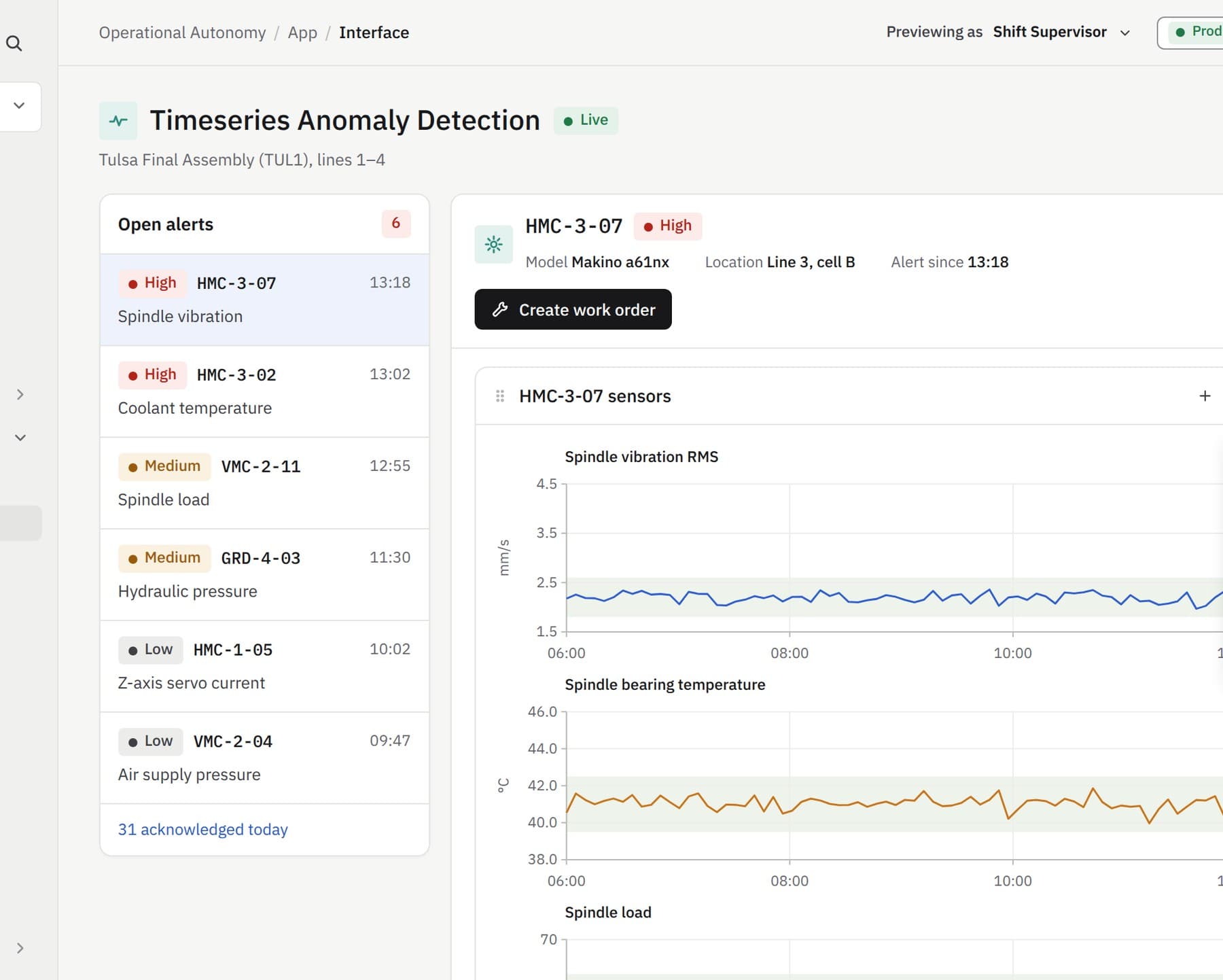The width and height of the screenshot is (1223, 980).
Task: Grab the sensors panel drag handle
Action: point(500,396)
